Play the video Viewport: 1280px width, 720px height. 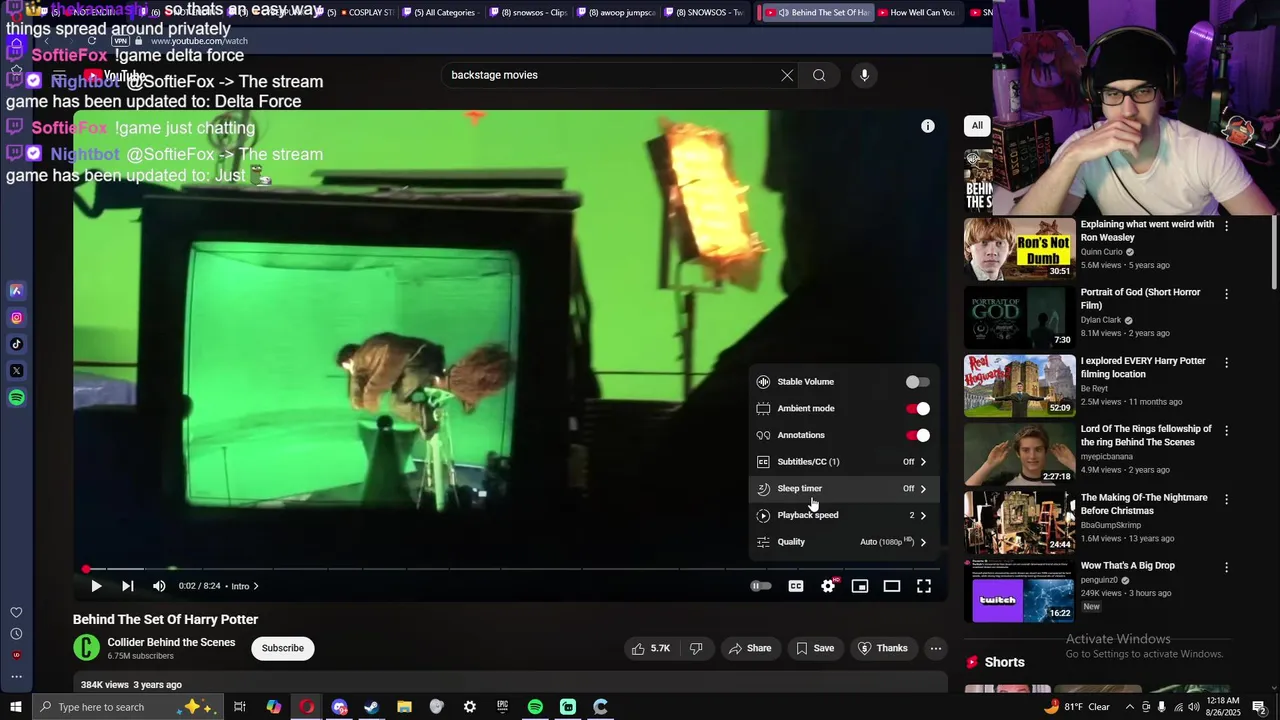[96, 586]
